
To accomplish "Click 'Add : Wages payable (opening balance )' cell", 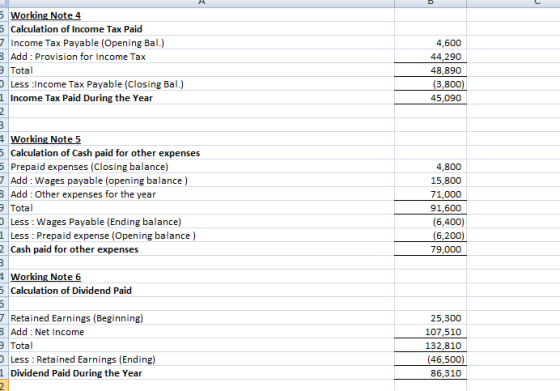I will (201, 181).
